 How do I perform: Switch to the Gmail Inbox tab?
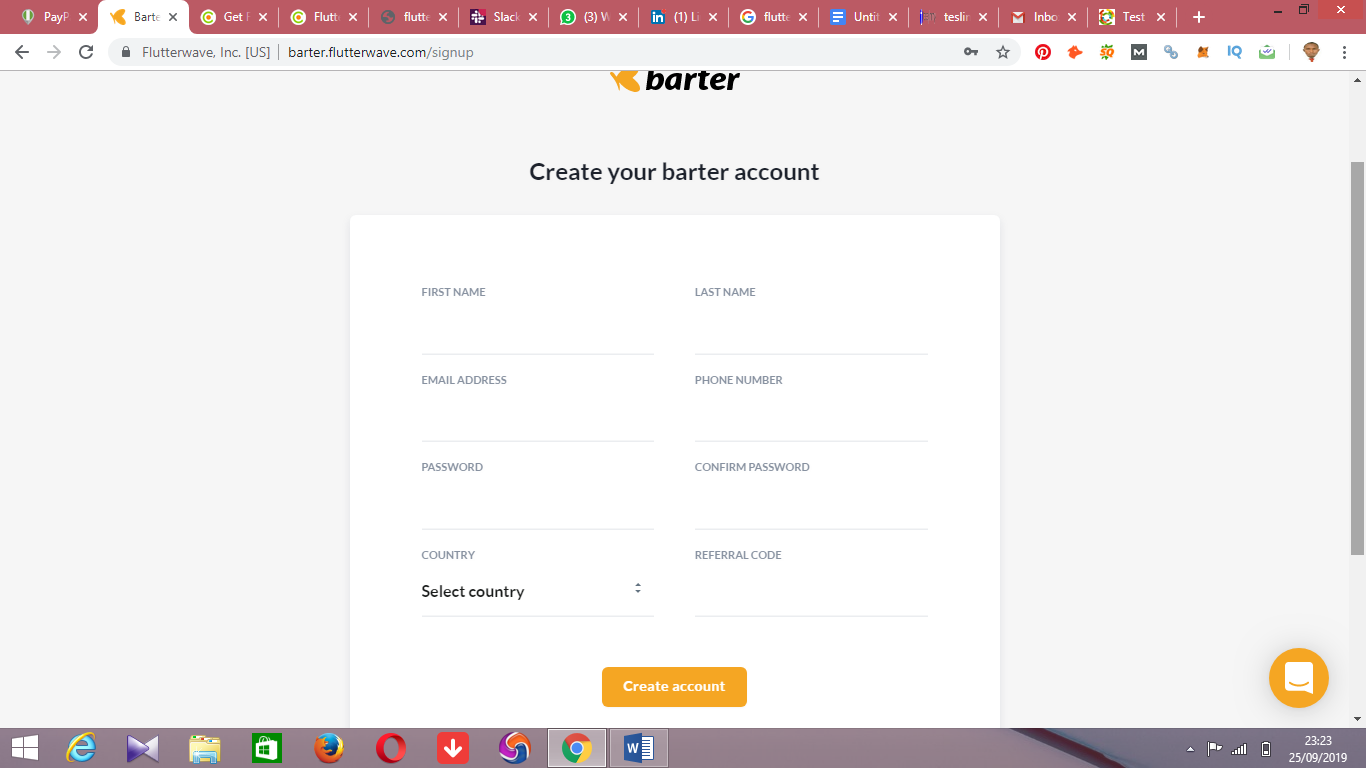1044,17
